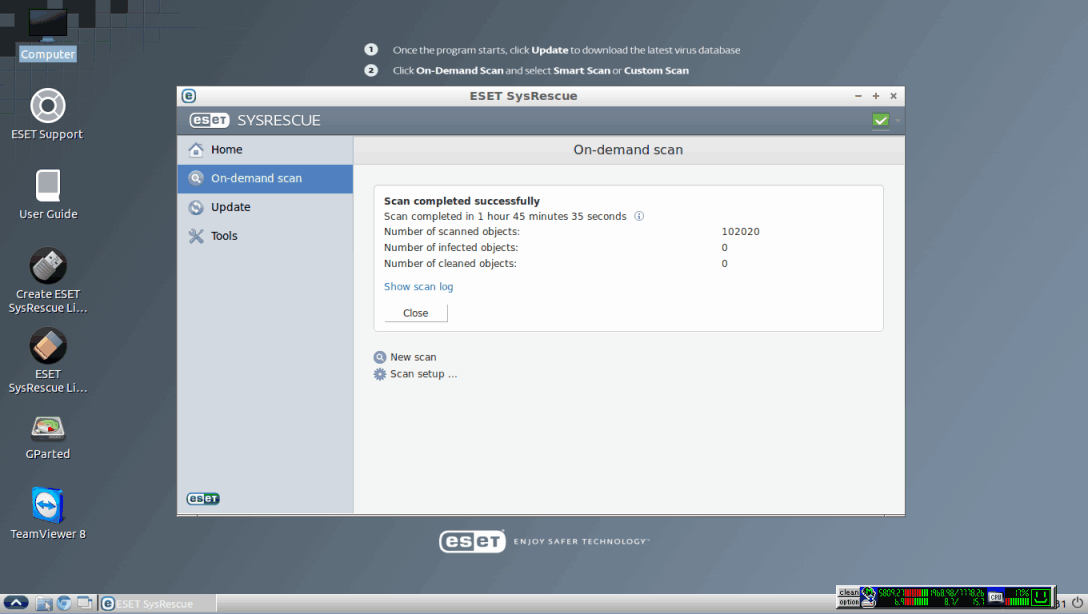The image size is (1088, 614).
Task: Click the magnifier icon next to New scan
Action: 380,357
